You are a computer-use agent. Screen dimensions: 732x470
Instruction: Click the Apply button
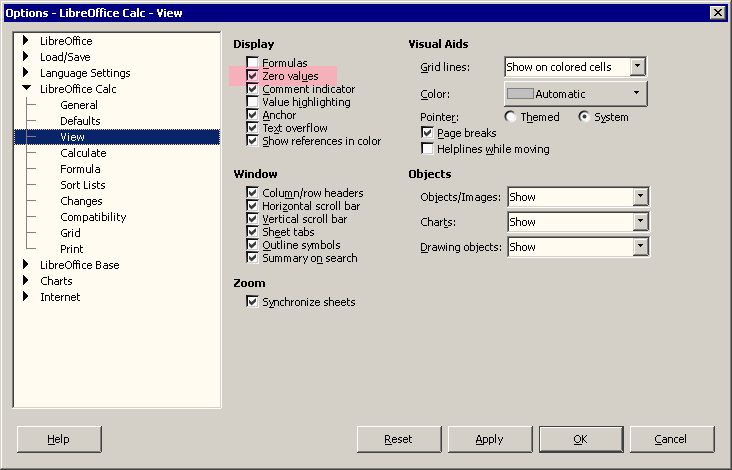[x=490, y=439]
